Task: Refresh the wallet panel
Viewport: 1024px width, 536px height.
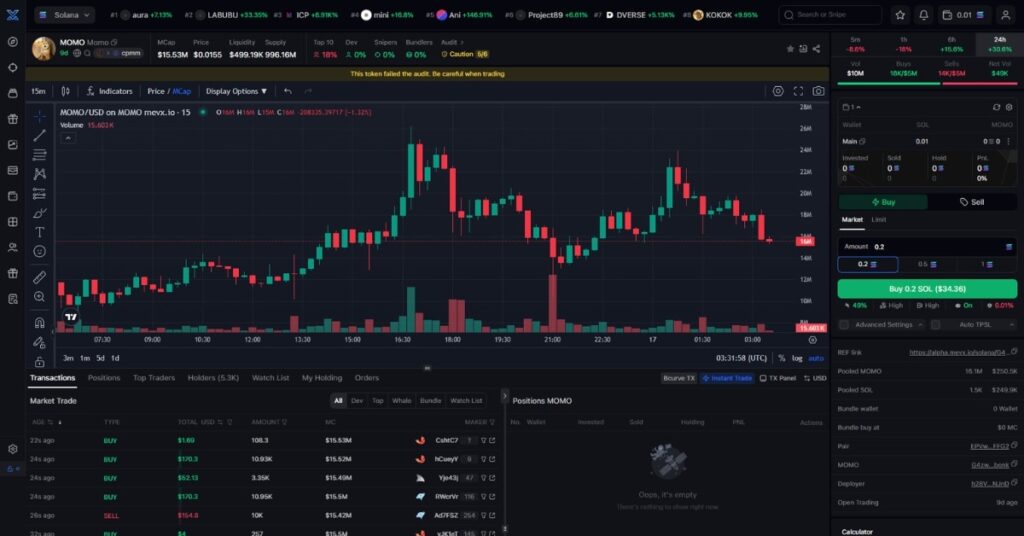Action: pos(996,107)
